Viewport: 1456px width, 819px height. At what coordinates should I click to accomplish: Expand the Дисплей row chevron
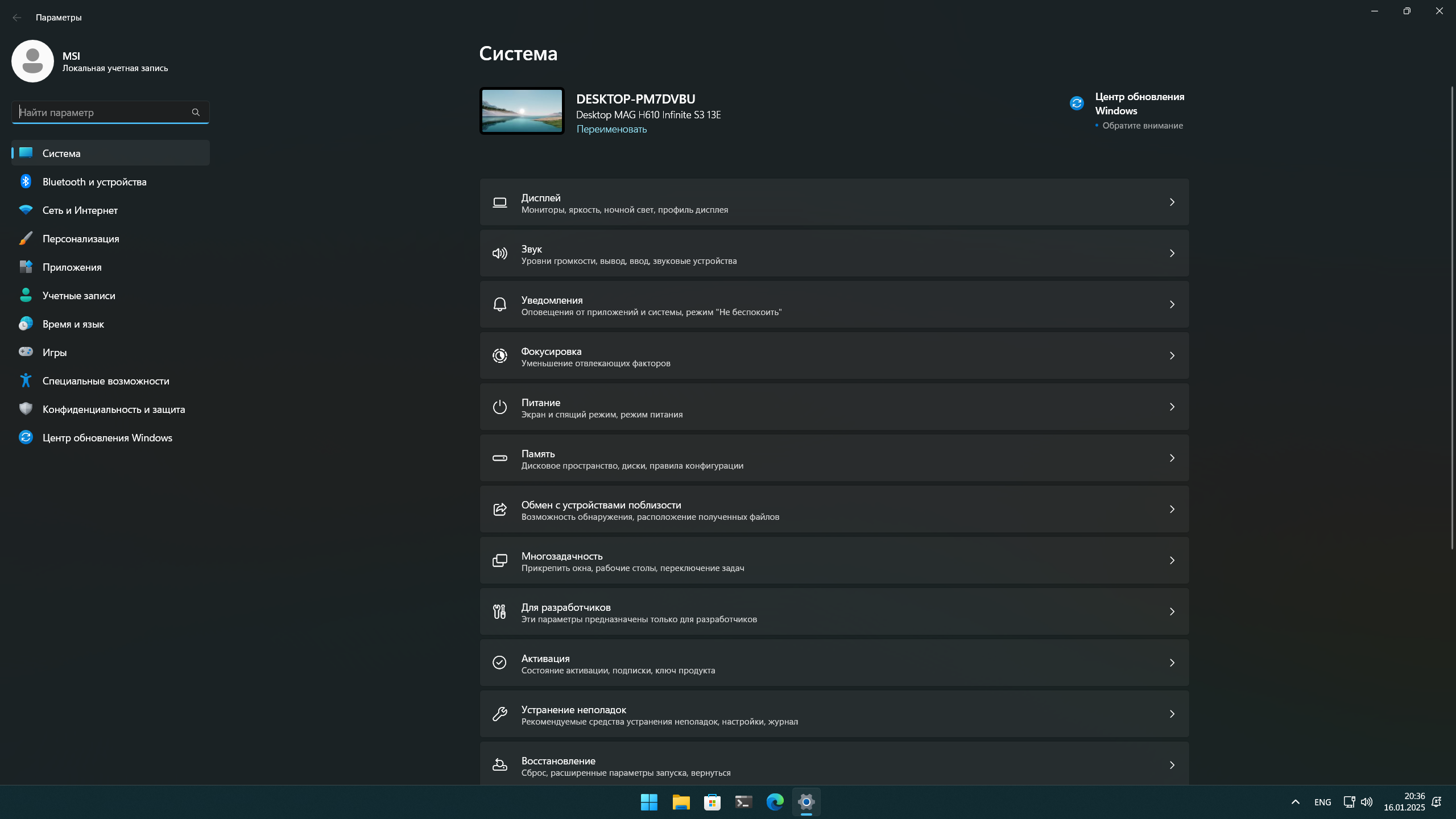[1172, 202]
